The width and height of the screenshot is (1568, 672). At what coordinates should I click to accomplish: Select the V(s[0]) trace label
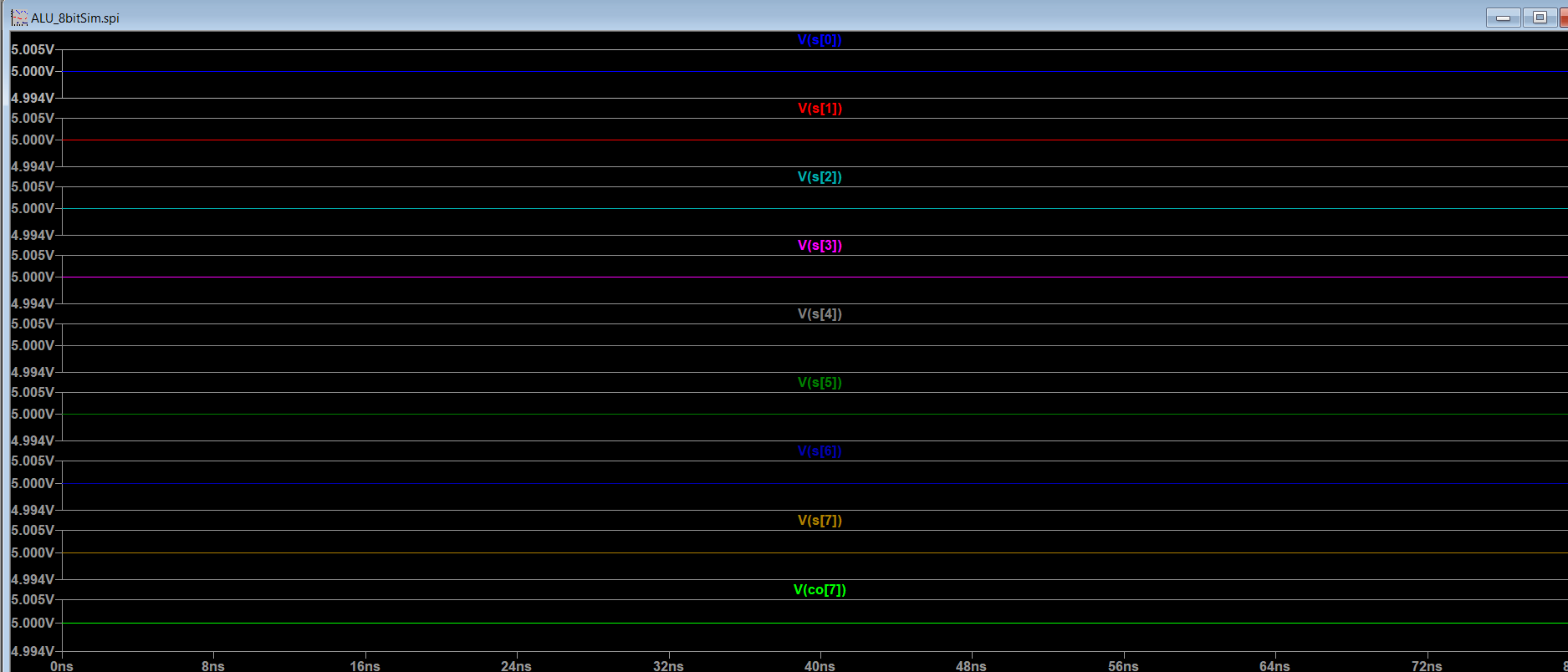[x=819, y=40]
